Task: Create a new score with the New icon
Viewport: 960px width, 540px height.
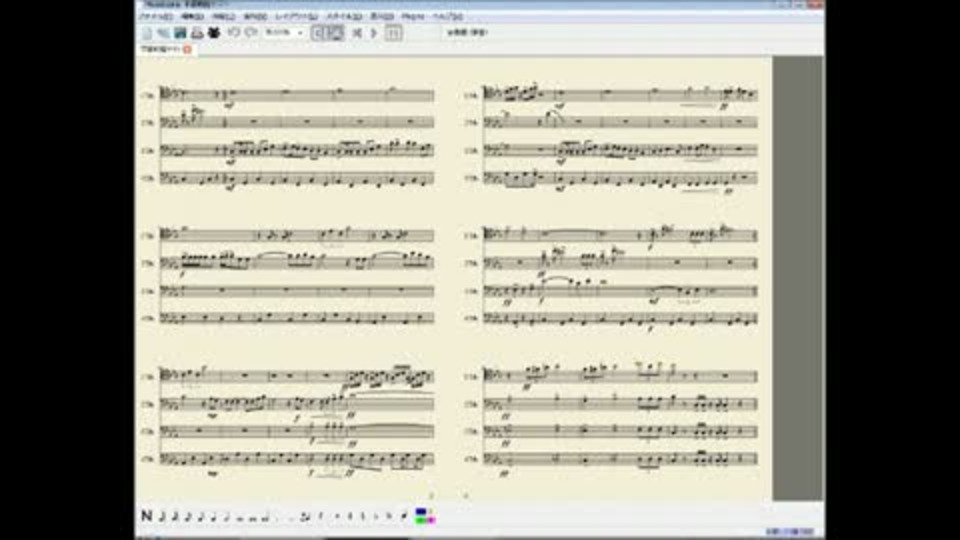Action: 146,32
